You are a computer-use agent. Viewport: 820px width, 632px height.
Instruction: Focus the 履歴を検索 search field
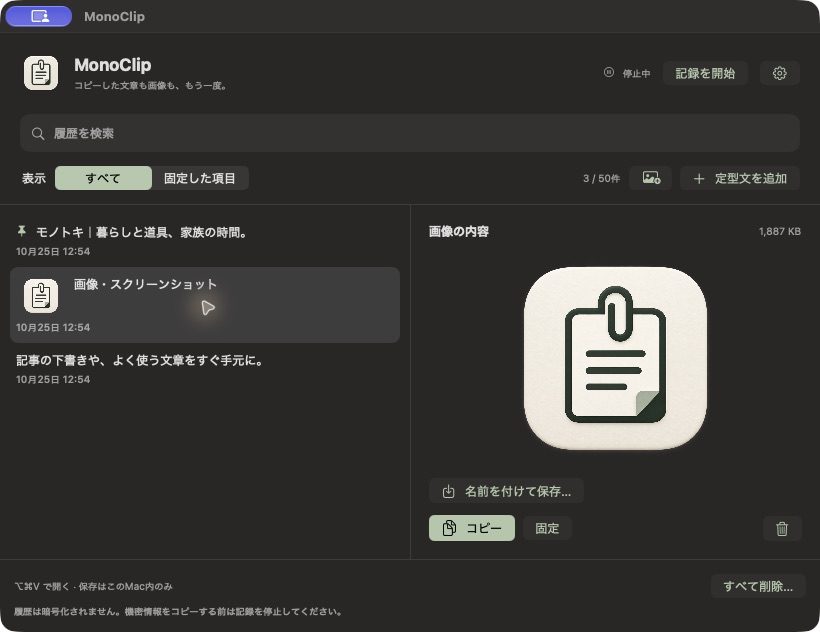click(410, 133)
